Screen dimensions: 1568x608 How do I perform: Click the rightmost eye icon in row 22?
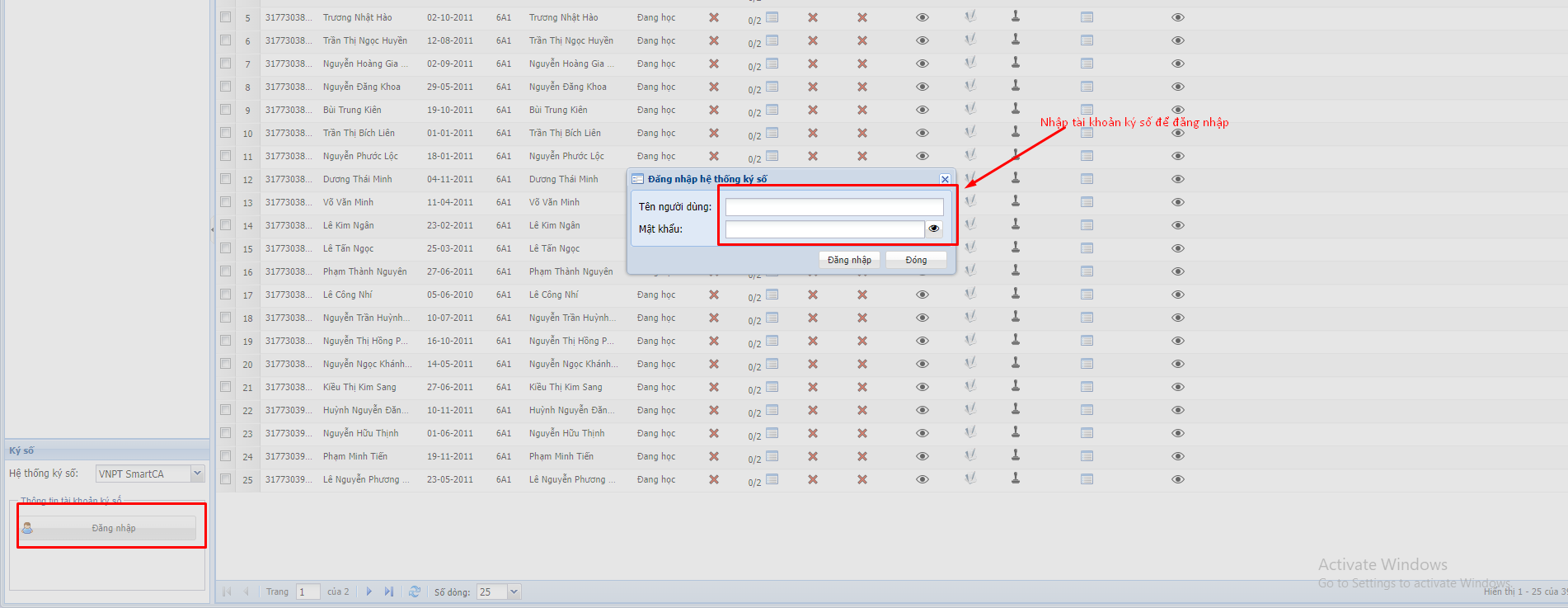coord(1178,410)
